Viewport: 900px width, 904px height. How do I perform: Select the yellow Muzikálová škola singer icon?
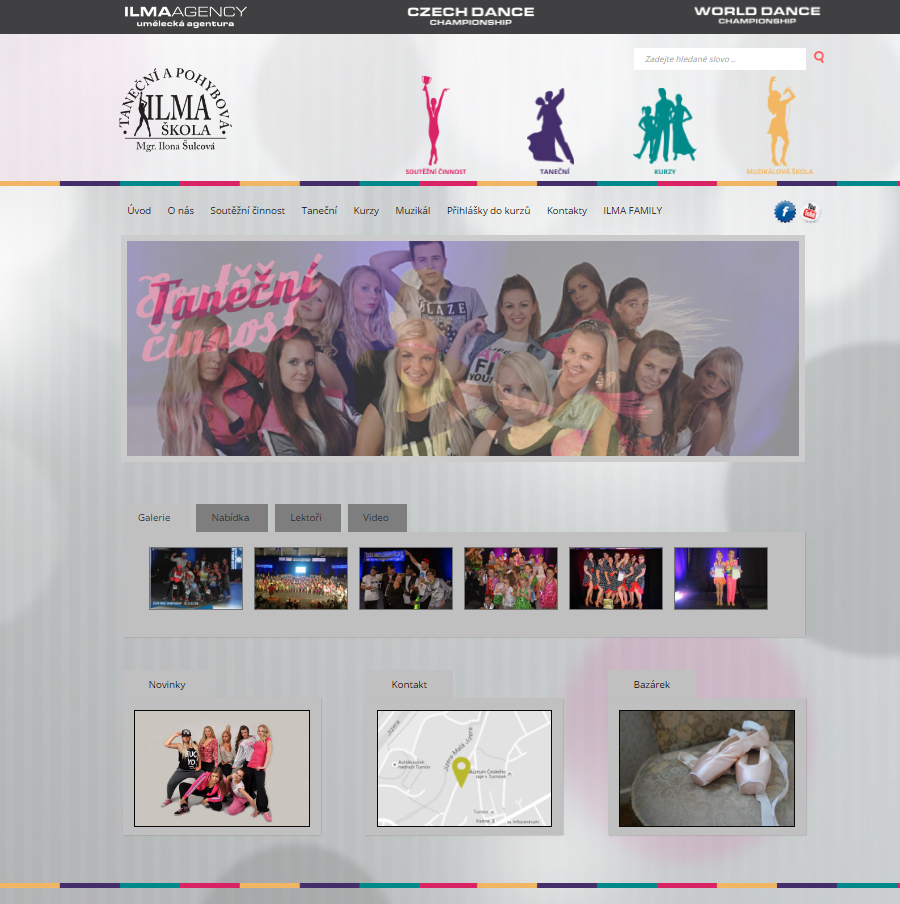click(779, 124)
